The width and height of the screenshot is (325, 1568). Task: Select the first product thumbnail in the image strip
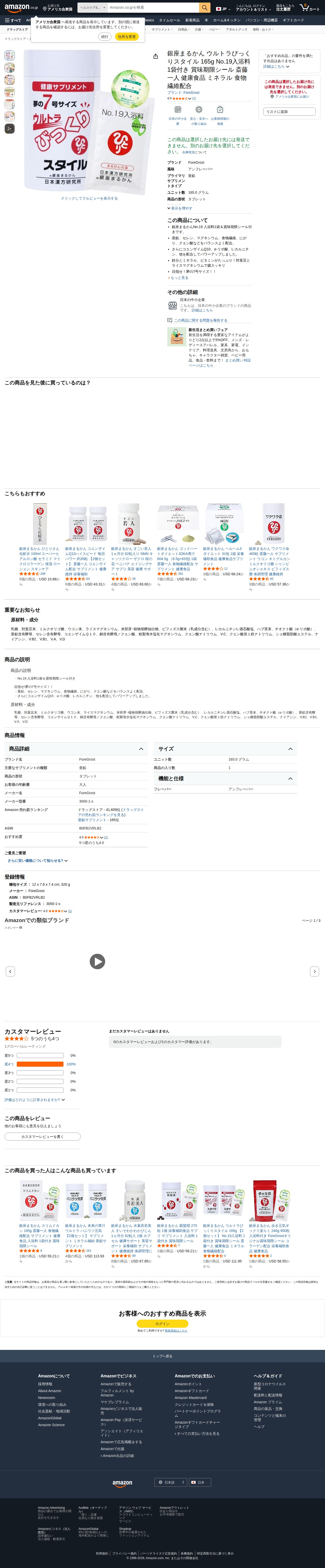coord(10,55)
